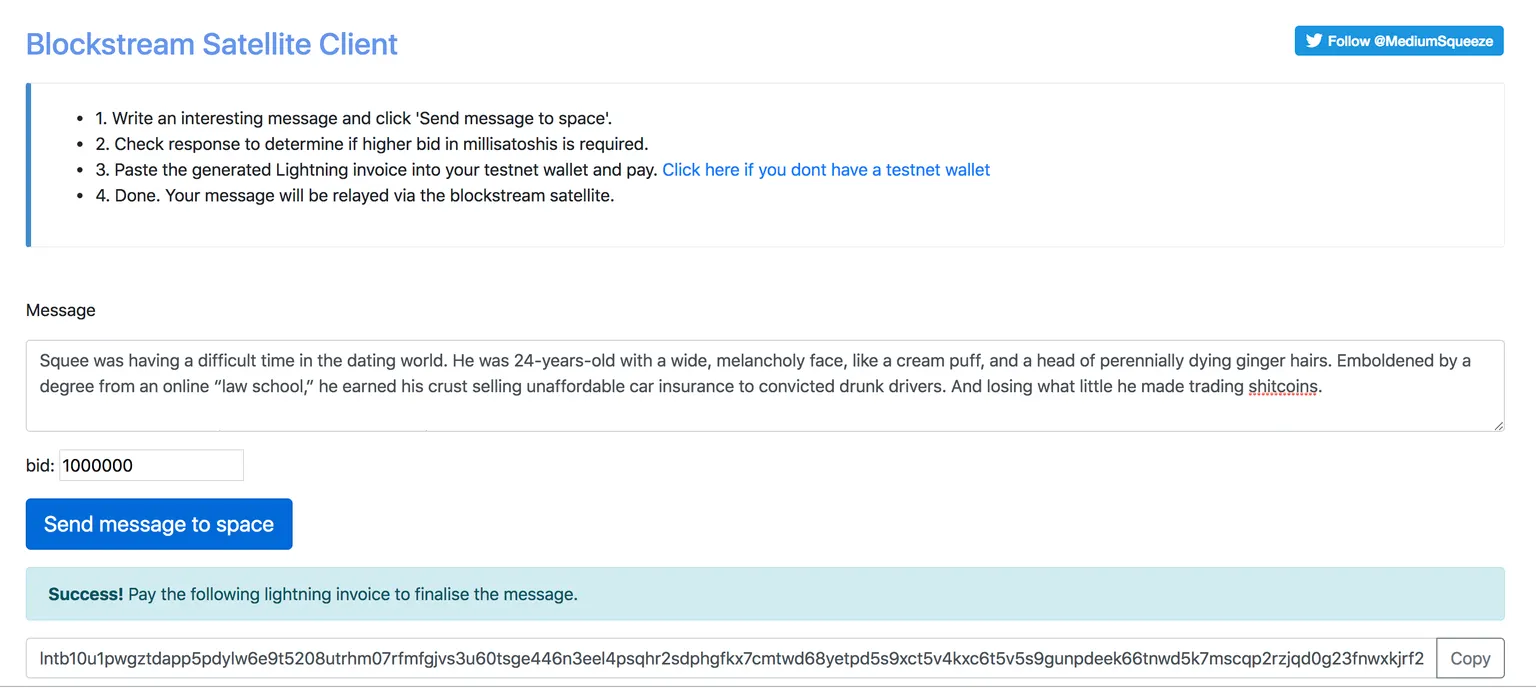Click step 4 'Done' instruction line
The image size is (1536, 688).
pos(355,196)
